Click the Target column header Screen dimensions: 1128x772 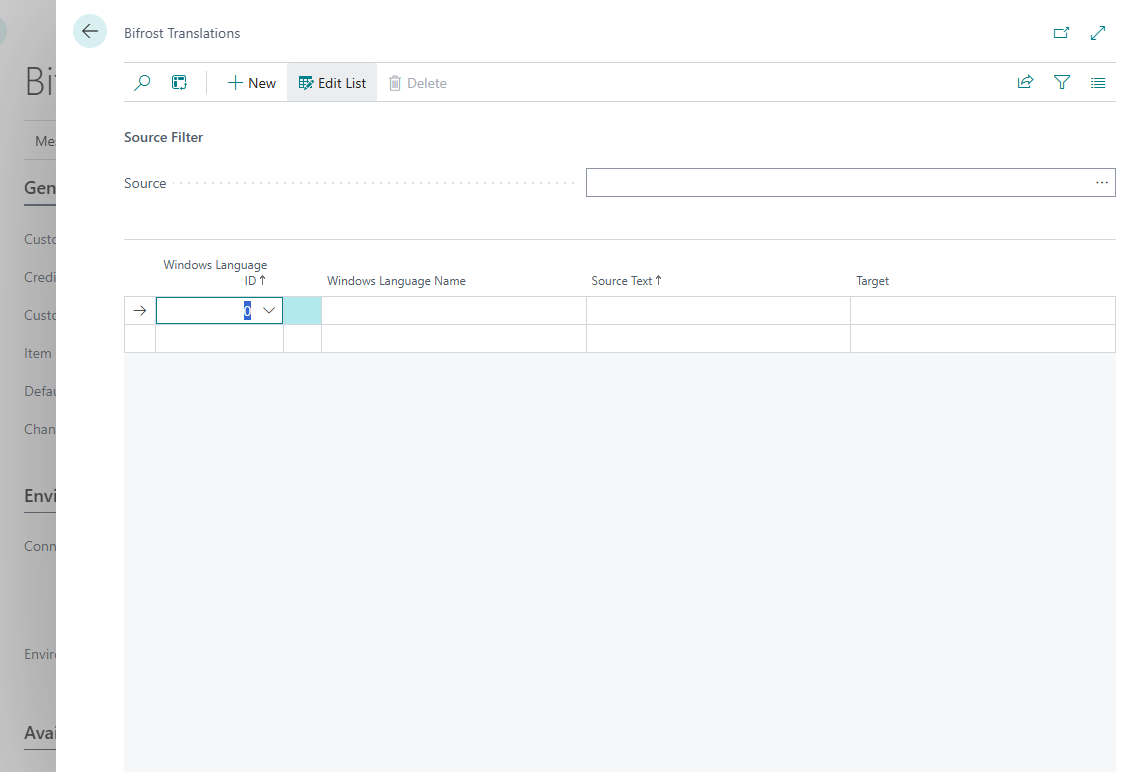(x=873, y=281)
